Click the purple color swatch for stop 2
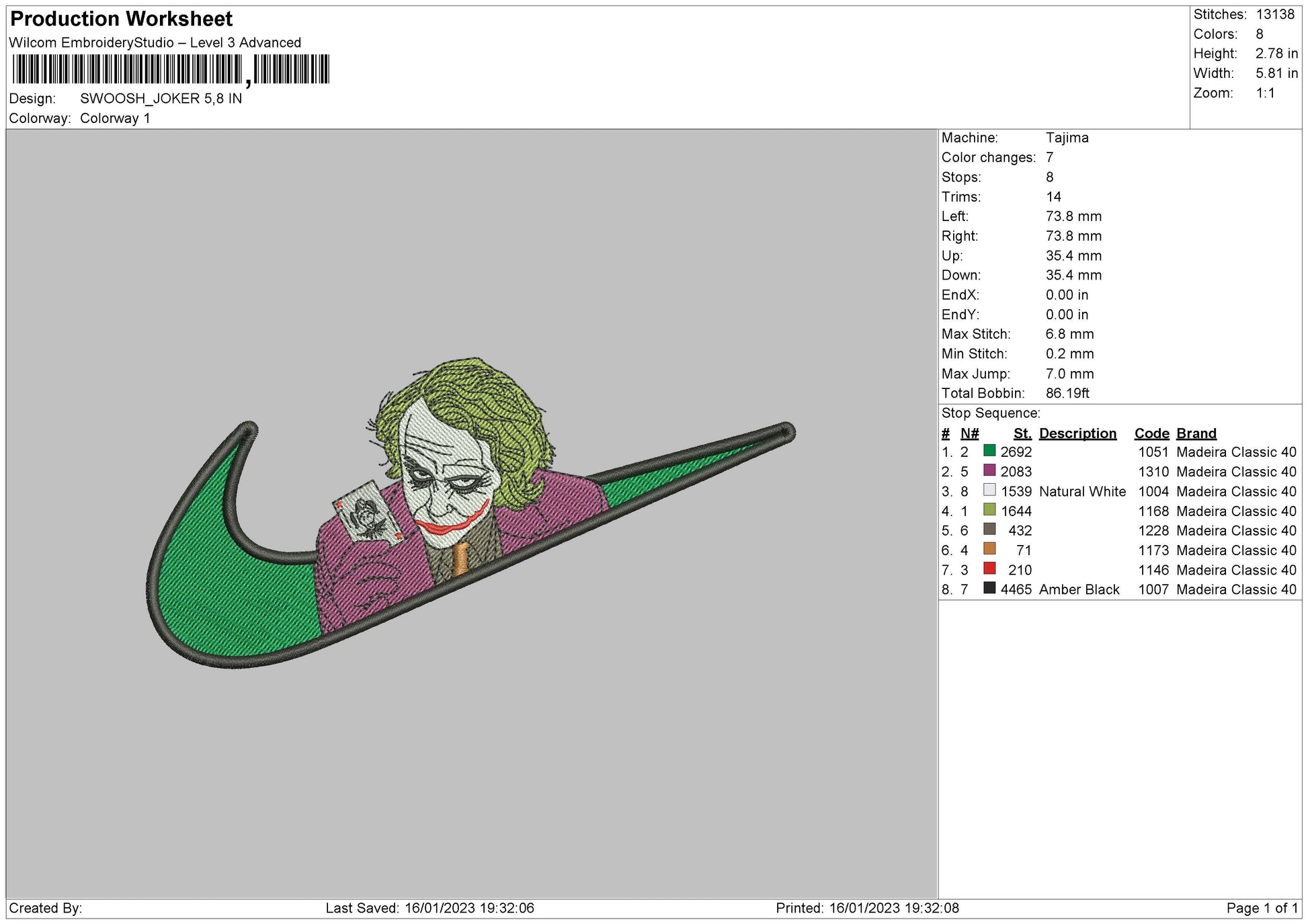Viewport: 1308px width, 924px height. point(989,470)
